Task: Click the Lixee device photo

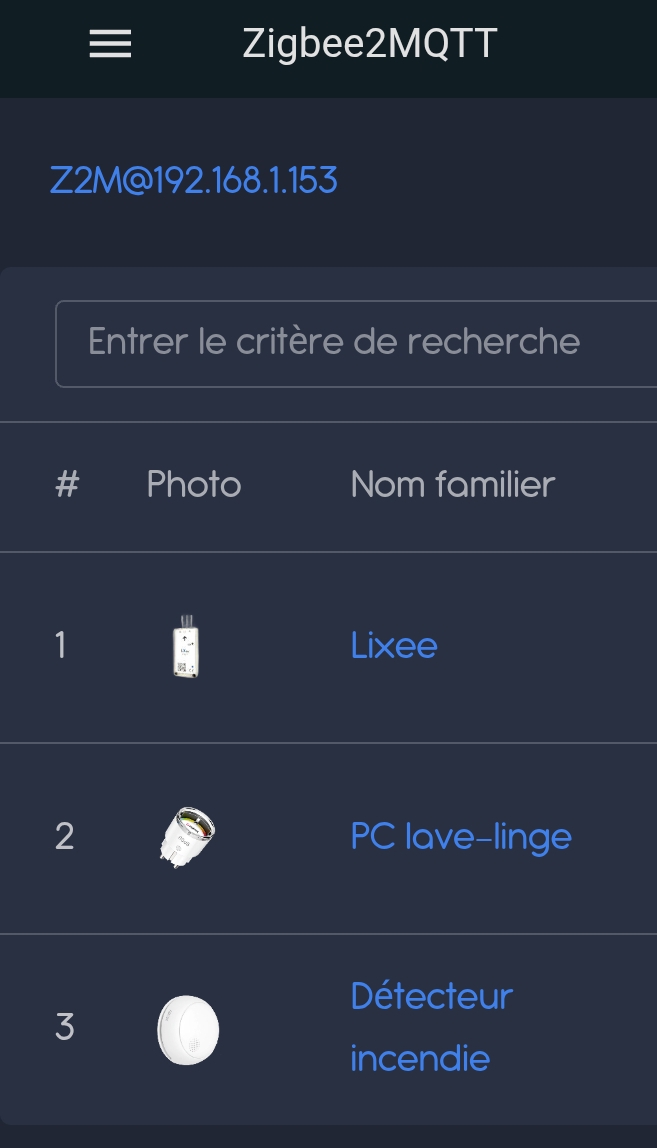Action: click(187, 647)
